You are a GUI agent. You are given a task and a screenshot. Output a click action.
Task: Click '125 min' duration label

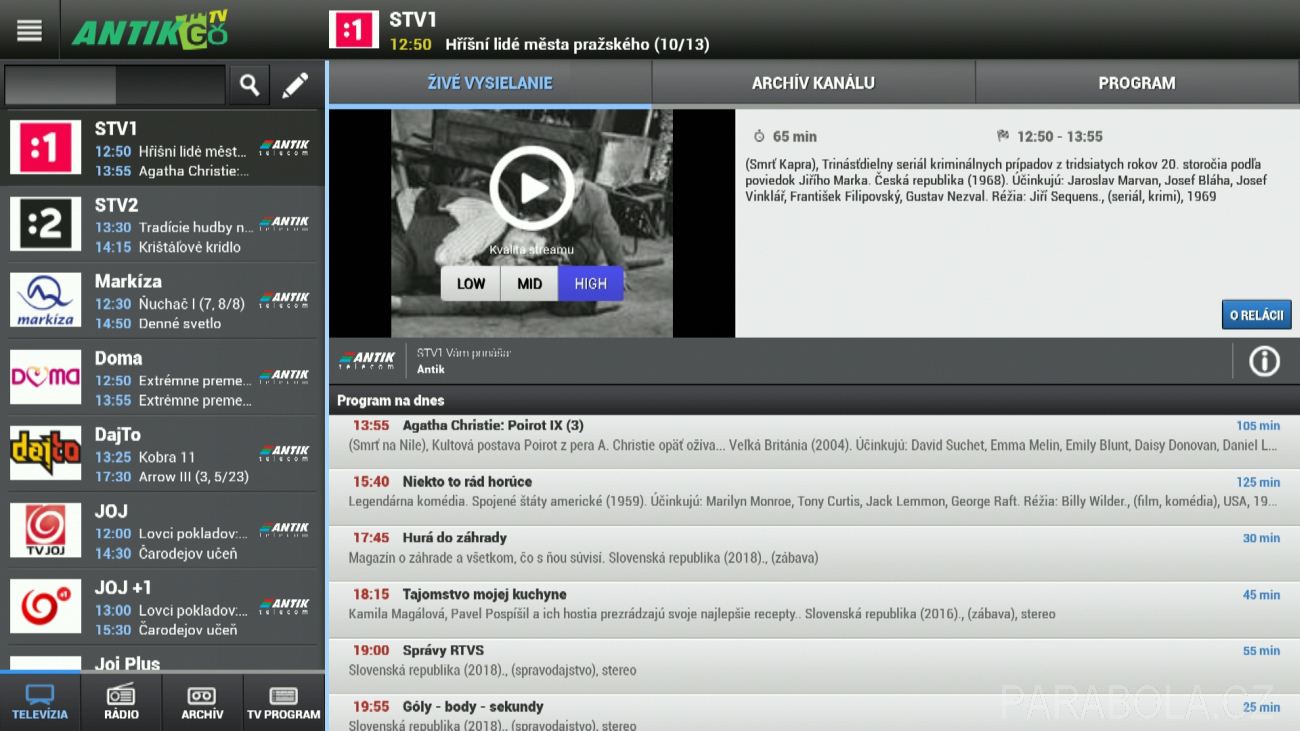pos(1258,482)
